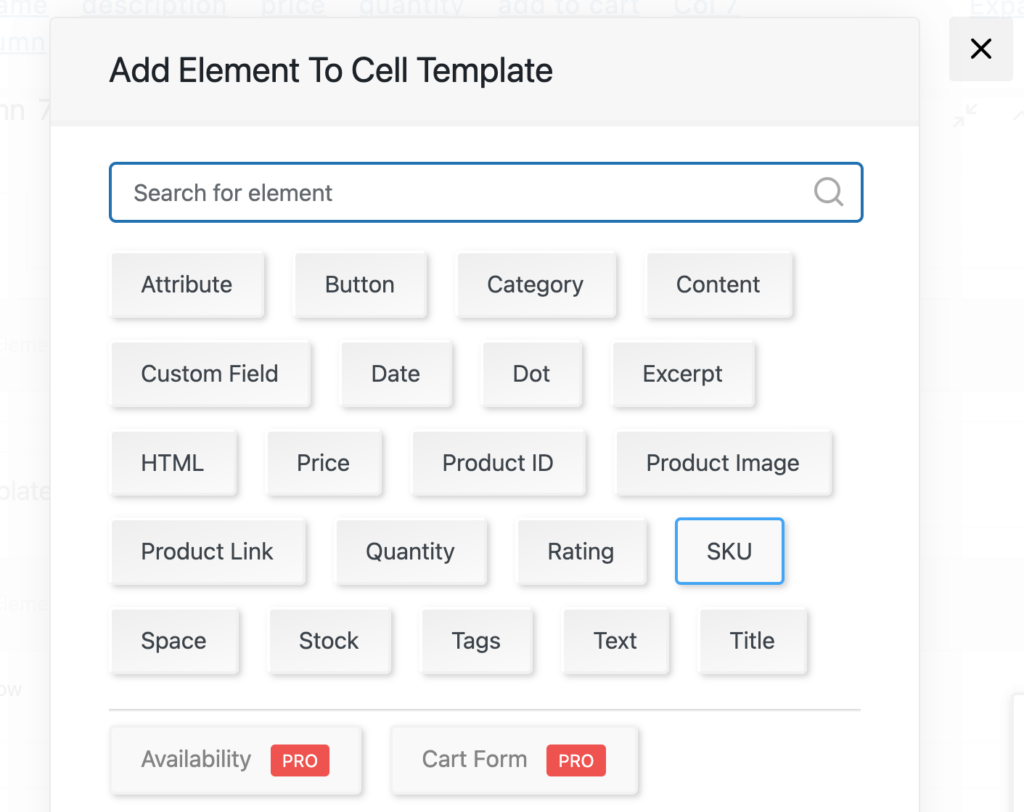Click the X icon to dismiss dialog
The width and height of the screenshot is (1024, 812).
980,49
